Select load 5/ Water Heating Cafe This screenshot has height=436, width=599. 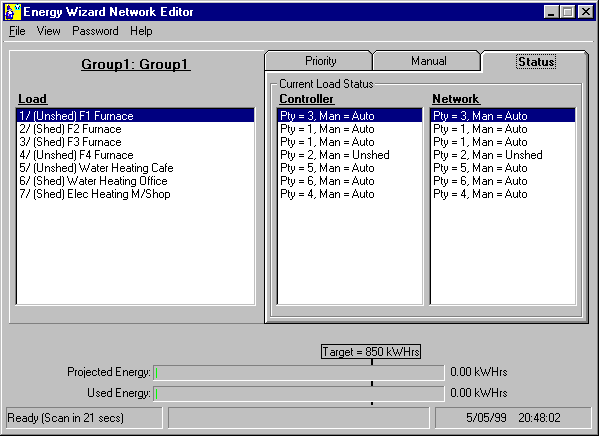pos(136,168)
